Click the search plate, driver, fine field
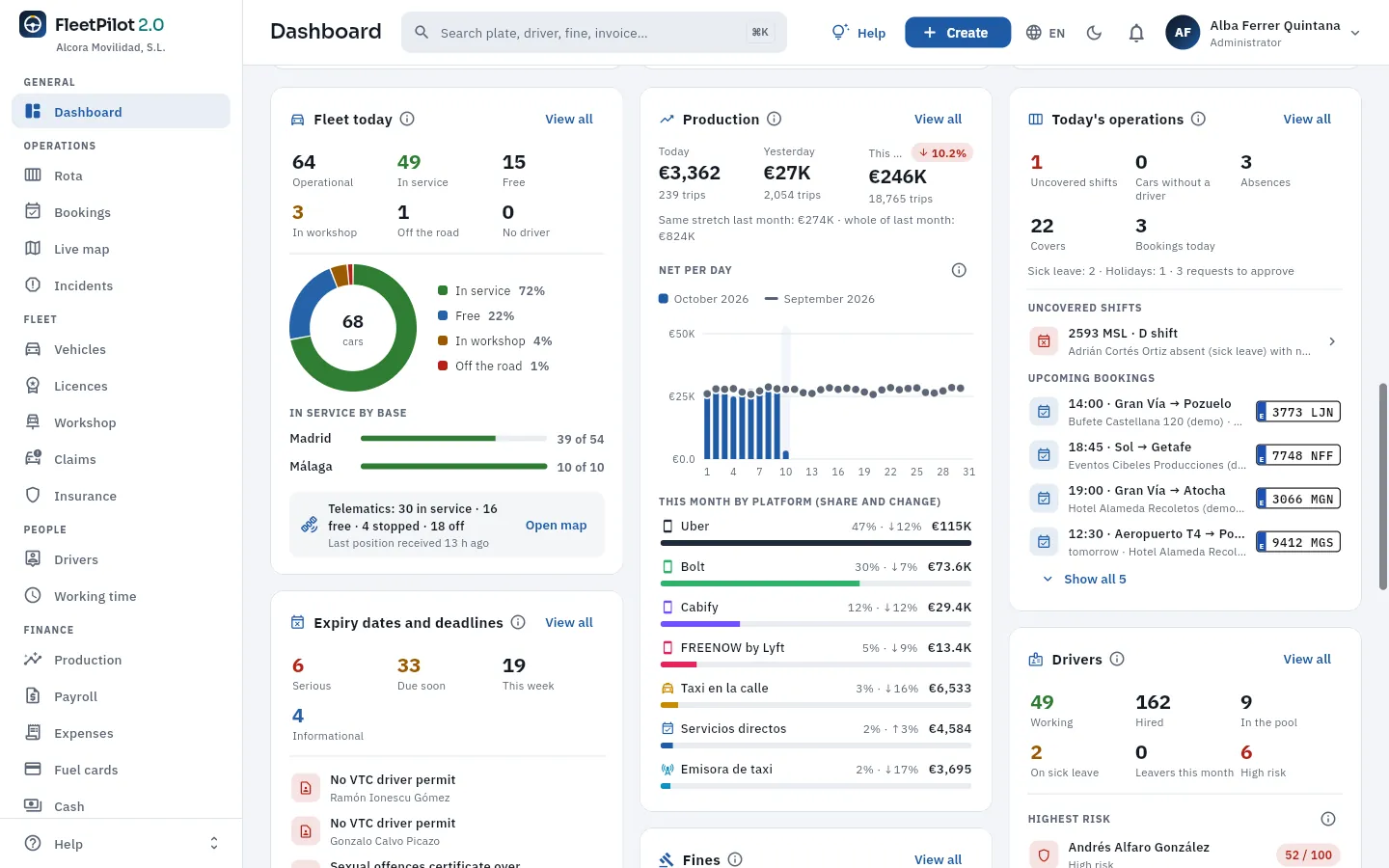The height and width of the screenshot is (868, 1389). [594, 33]
